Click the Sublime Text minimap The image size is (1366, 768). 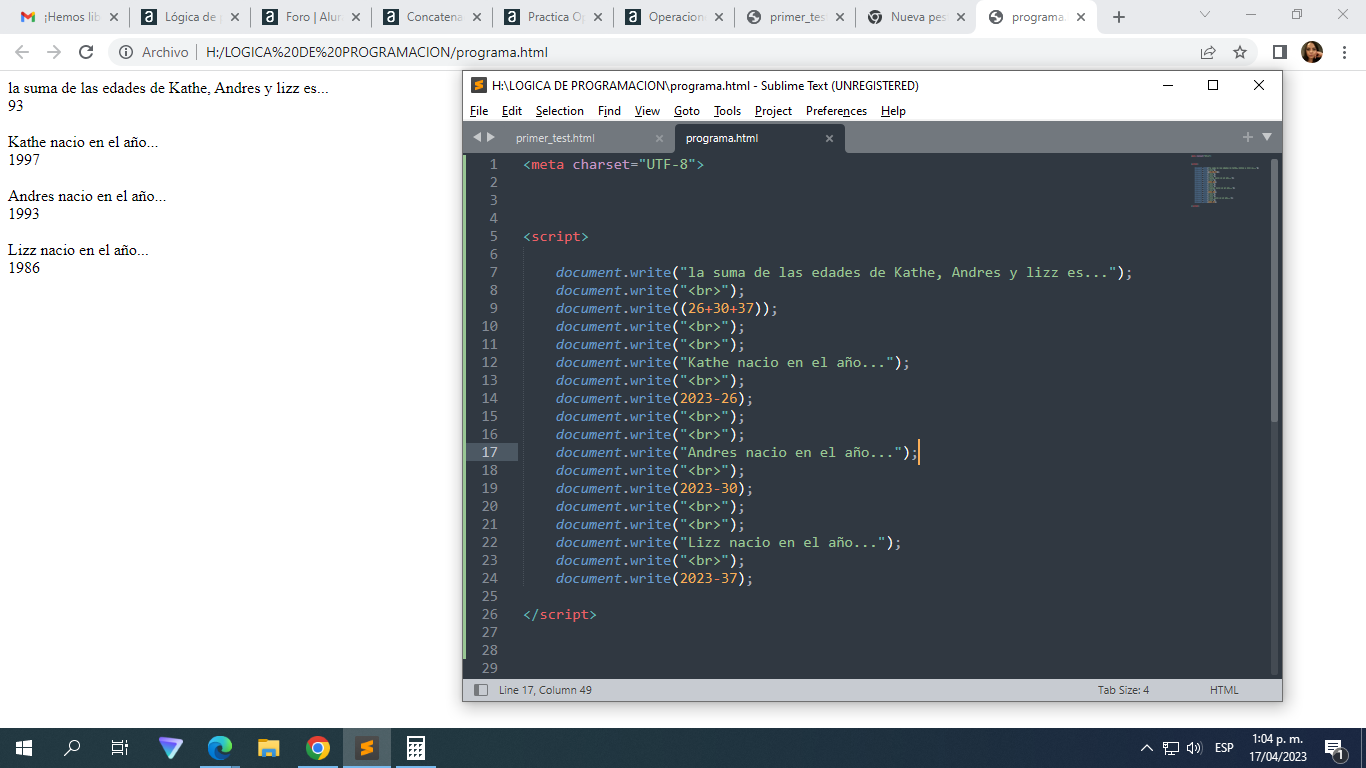point(1225,181)
